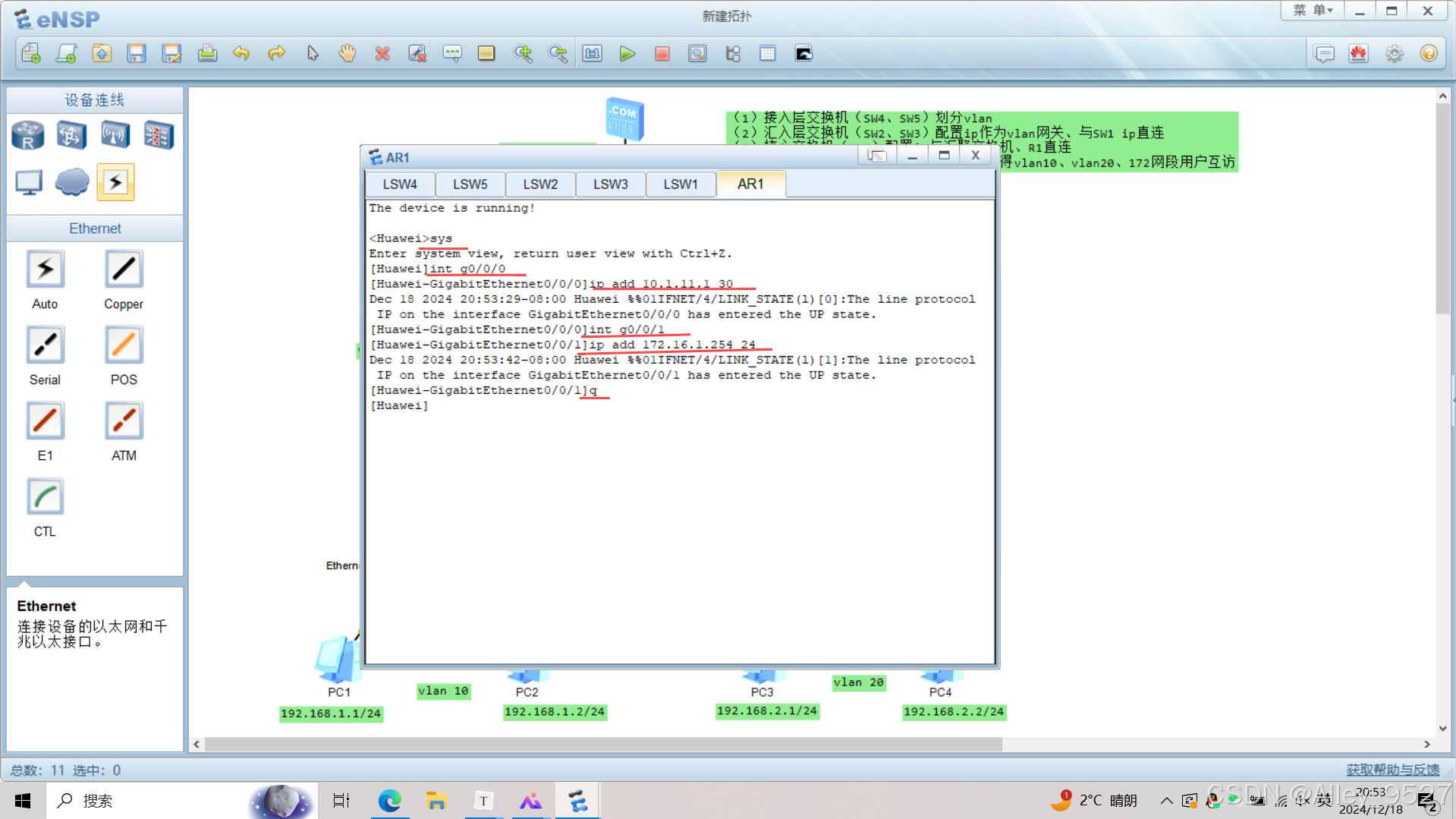
Task: Stop devices with the red stop button
Action: pyautogui.click(x=662, y=53)
